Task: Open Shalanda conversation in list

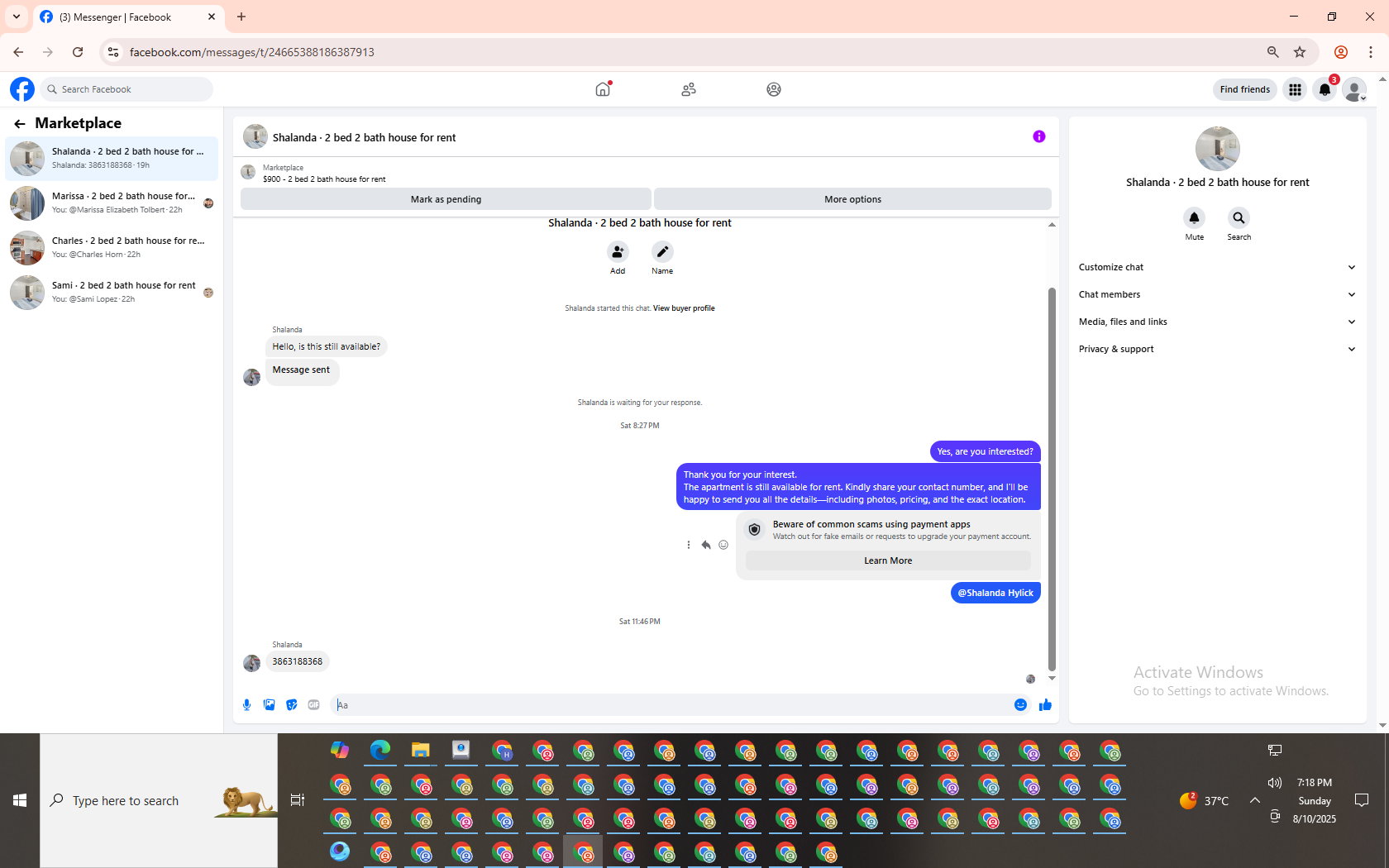Action: pos(112,158)
